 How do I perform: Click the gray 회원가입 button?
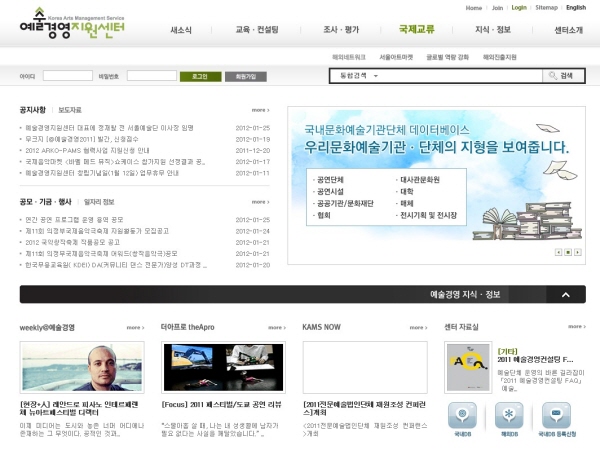[x=246, y=77]
